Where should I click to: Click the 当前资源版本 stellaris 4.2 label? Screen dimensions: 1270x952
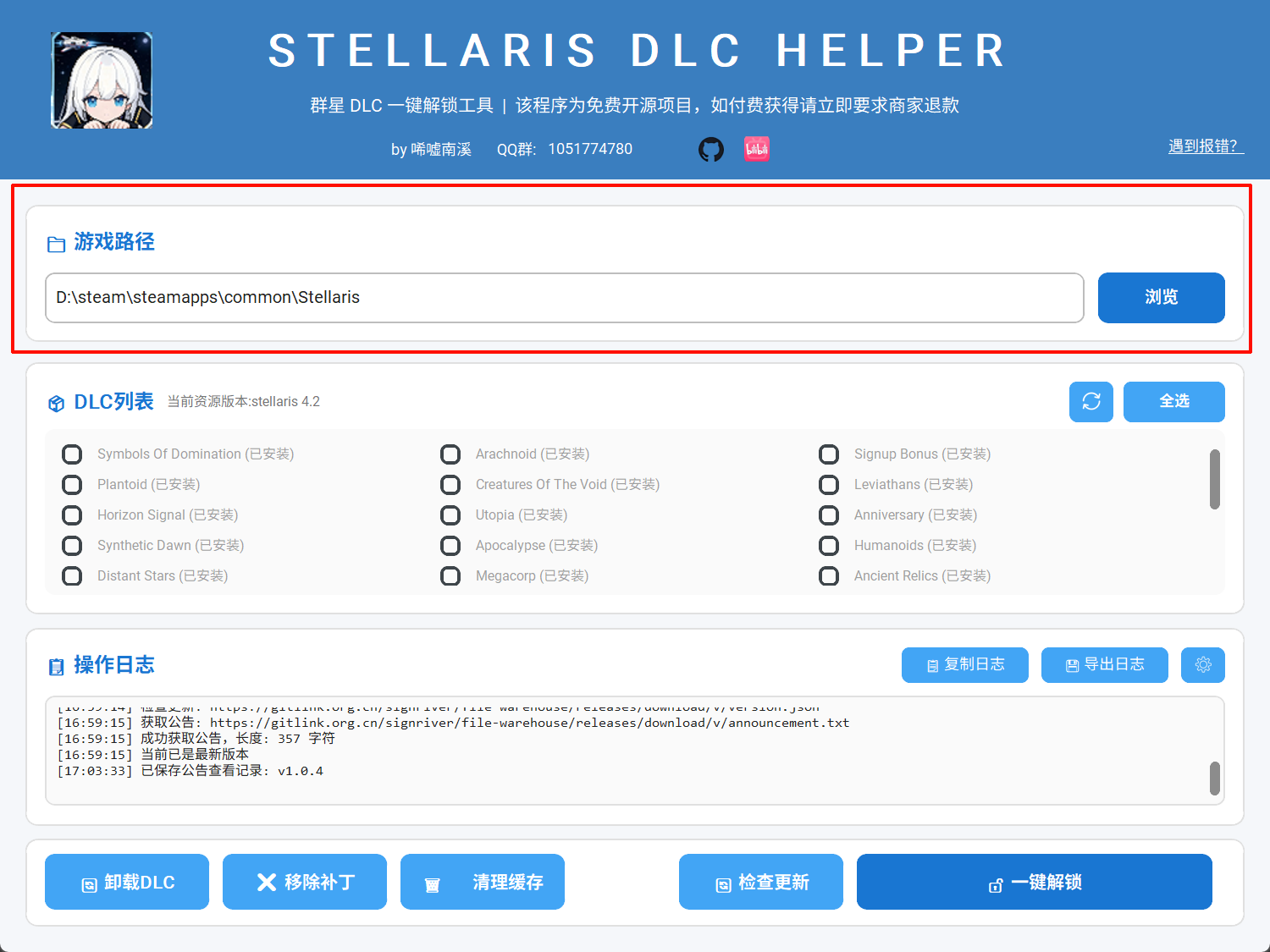click(244, 401)
